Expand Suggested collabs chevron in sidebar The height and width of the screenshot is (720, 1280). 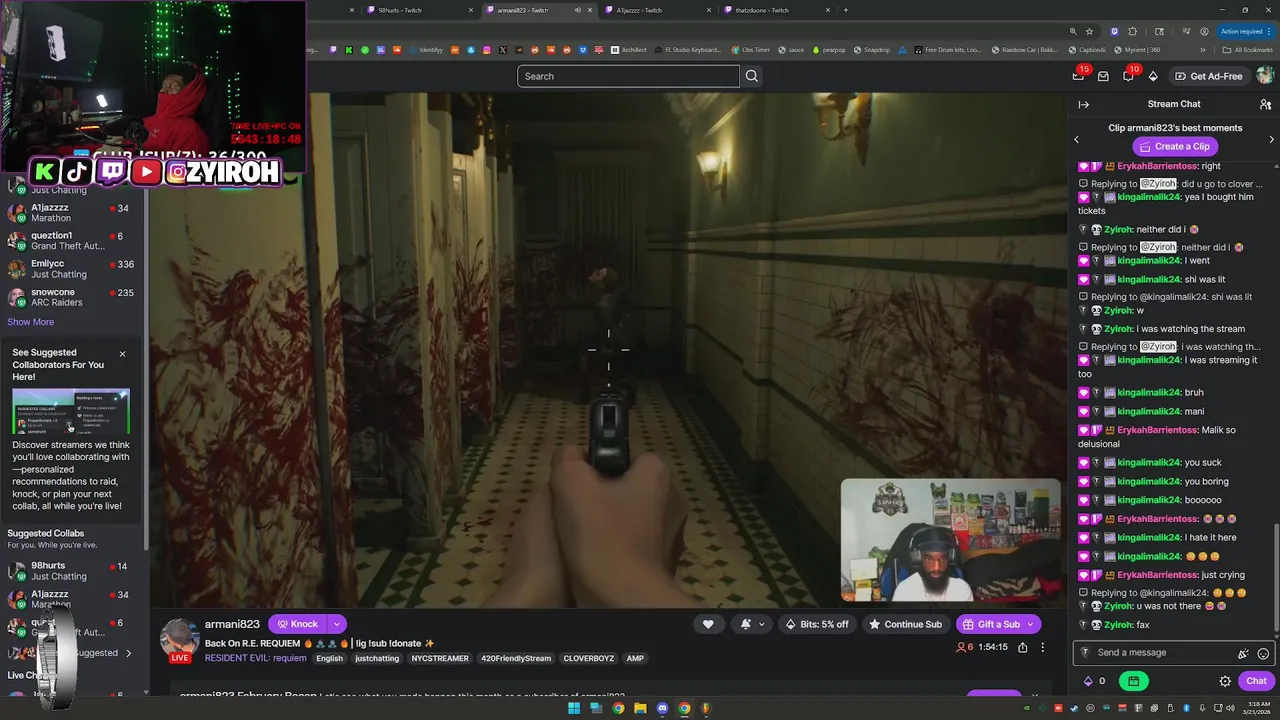point(128,653)
